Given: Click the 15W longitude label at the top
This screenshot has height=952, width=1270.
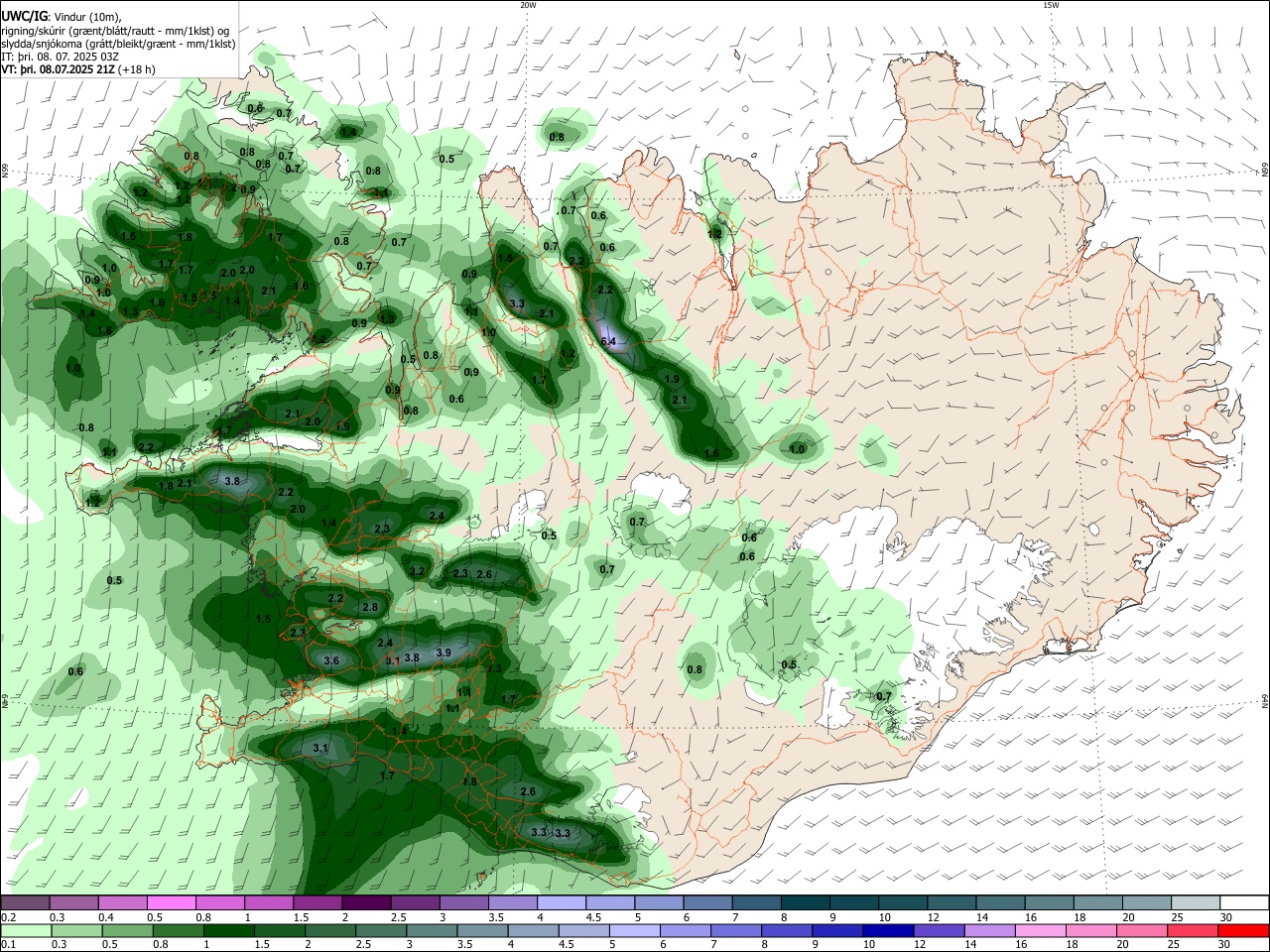Looking at the screenshot, I should point(1051,5).
